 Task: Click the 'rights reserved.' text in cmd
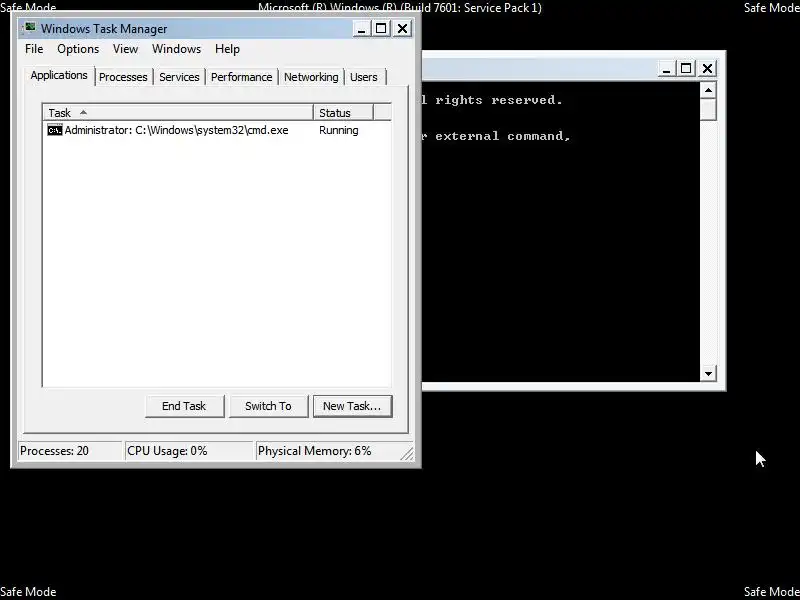498,100
